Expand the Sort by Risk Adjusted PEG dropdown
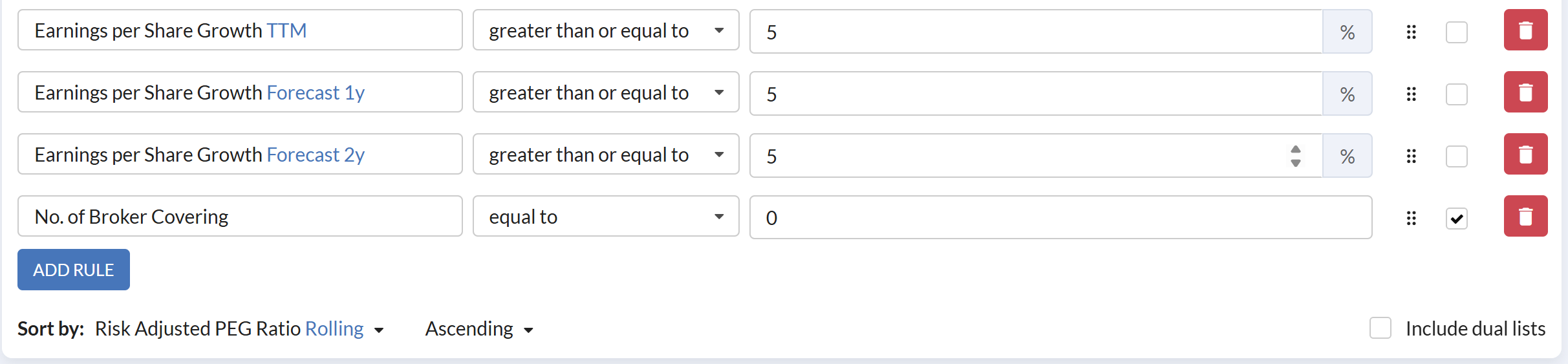The width and height of the screenshot is (1568, 364). pos(239,328)
